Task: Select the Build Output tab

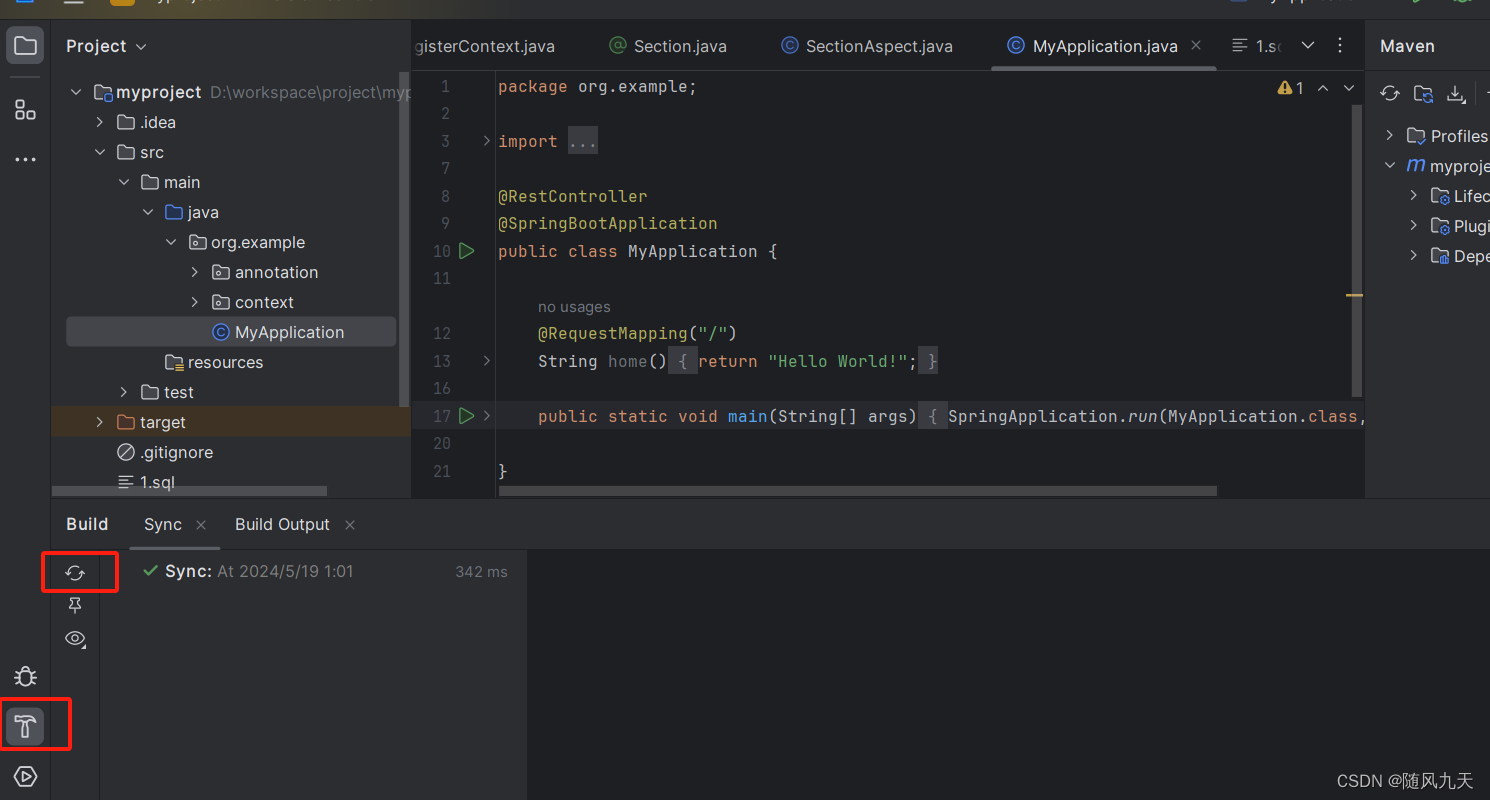Action: pyautogui.click(x=282, y=525)
